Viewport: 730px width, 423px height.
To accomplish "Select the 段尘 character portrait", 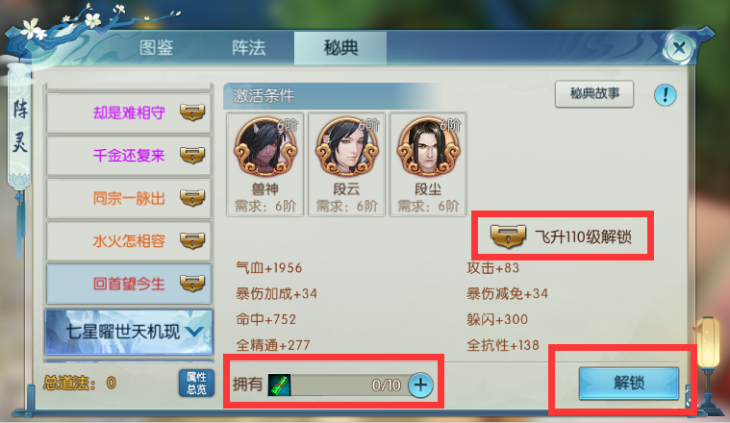I will pos(428,146).
